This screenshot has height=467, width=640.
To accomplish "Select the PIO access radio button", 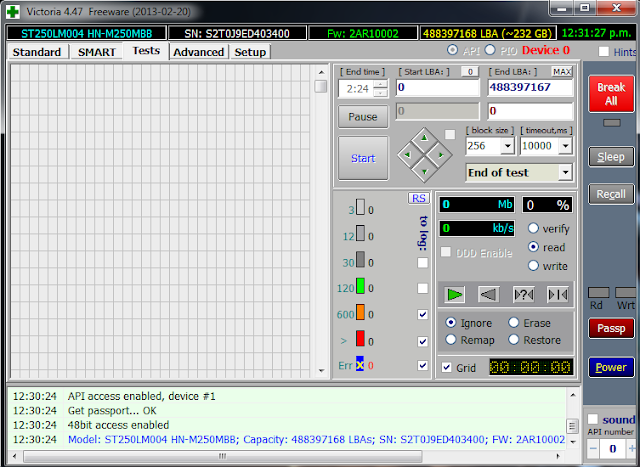I will [x=490, y=50].
